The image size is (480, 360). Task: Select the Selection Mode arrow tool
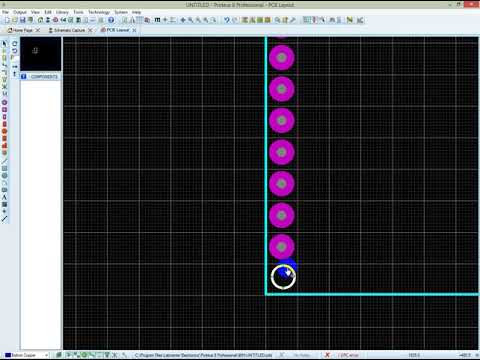pos(5,44)
